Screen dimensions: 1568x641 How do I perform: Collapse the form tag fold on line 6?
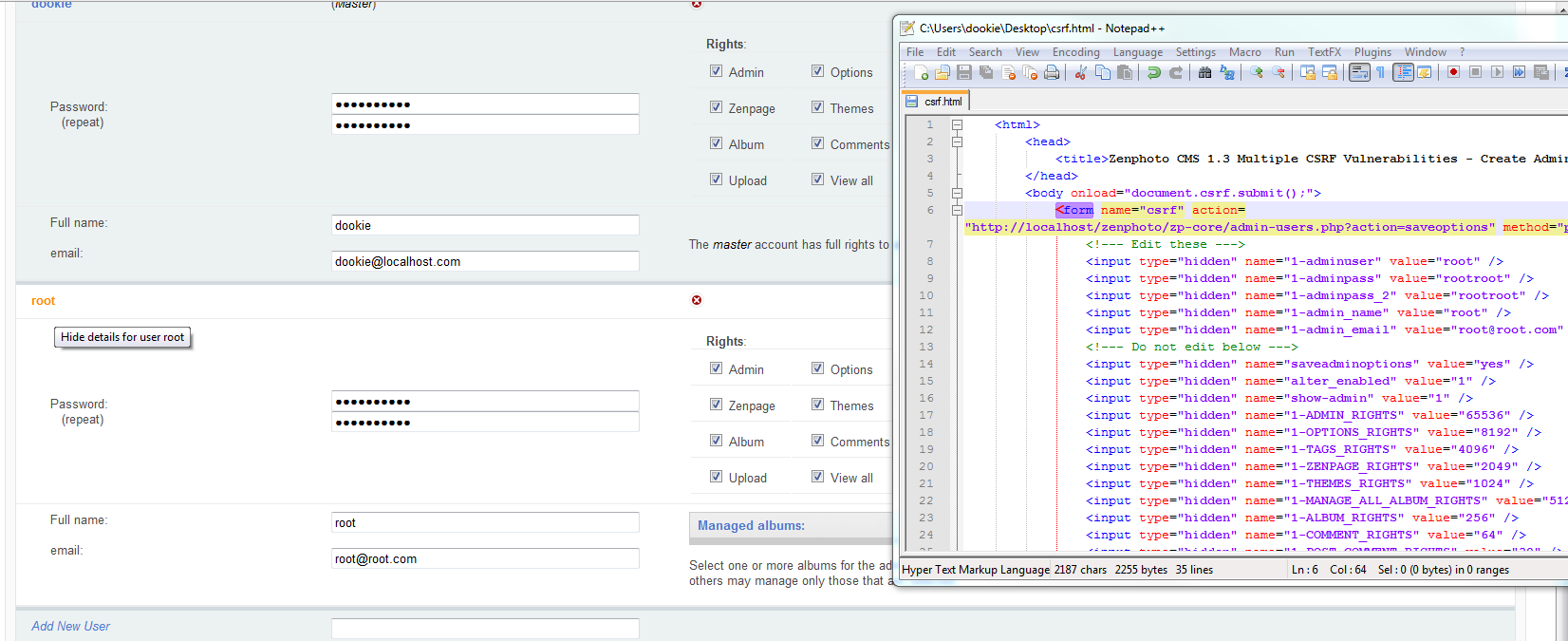coord(957,210)
